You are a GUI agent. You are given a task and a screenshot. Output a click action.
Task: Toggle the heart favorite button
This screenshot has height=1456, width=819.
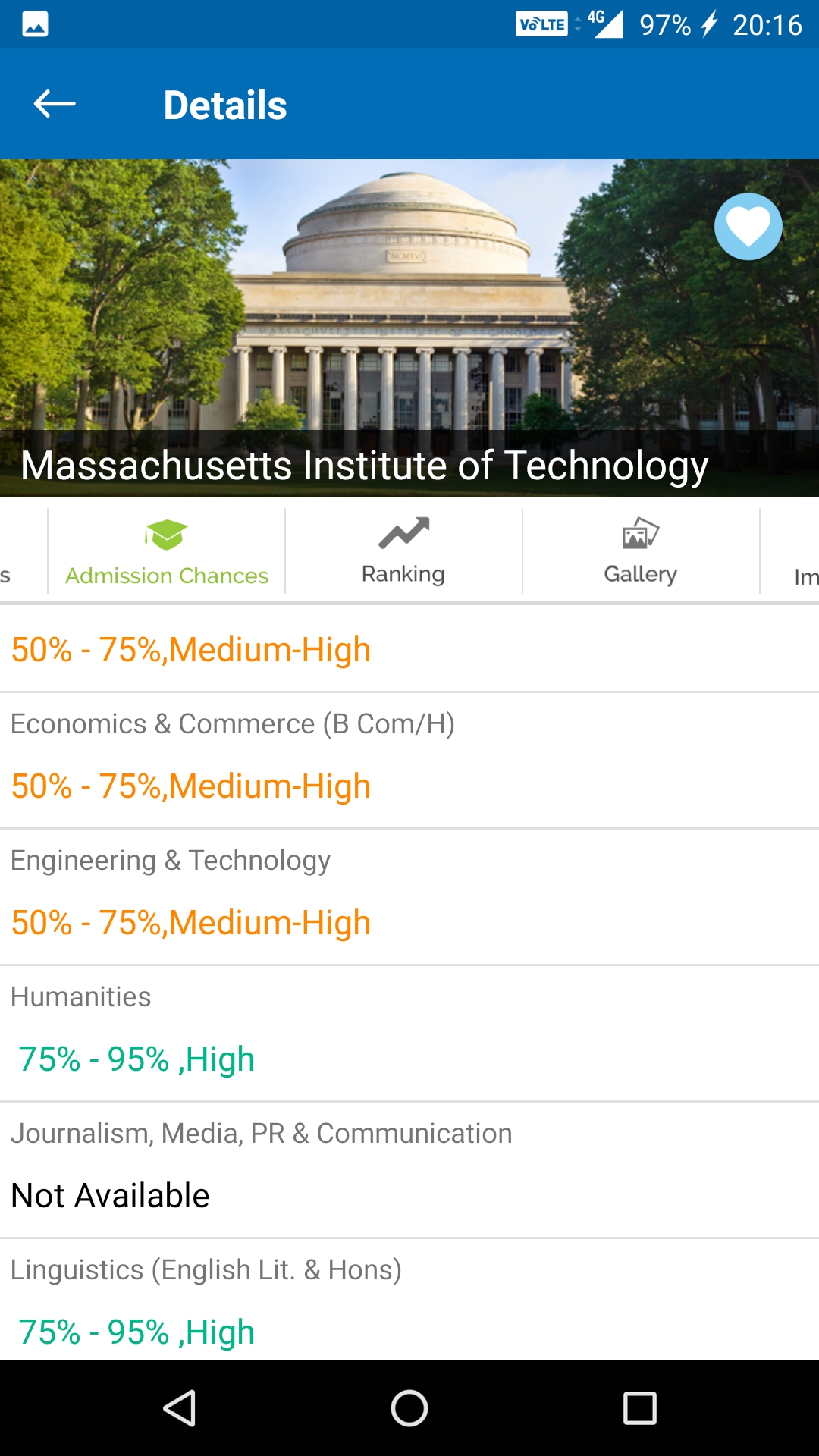pos(748,227)
